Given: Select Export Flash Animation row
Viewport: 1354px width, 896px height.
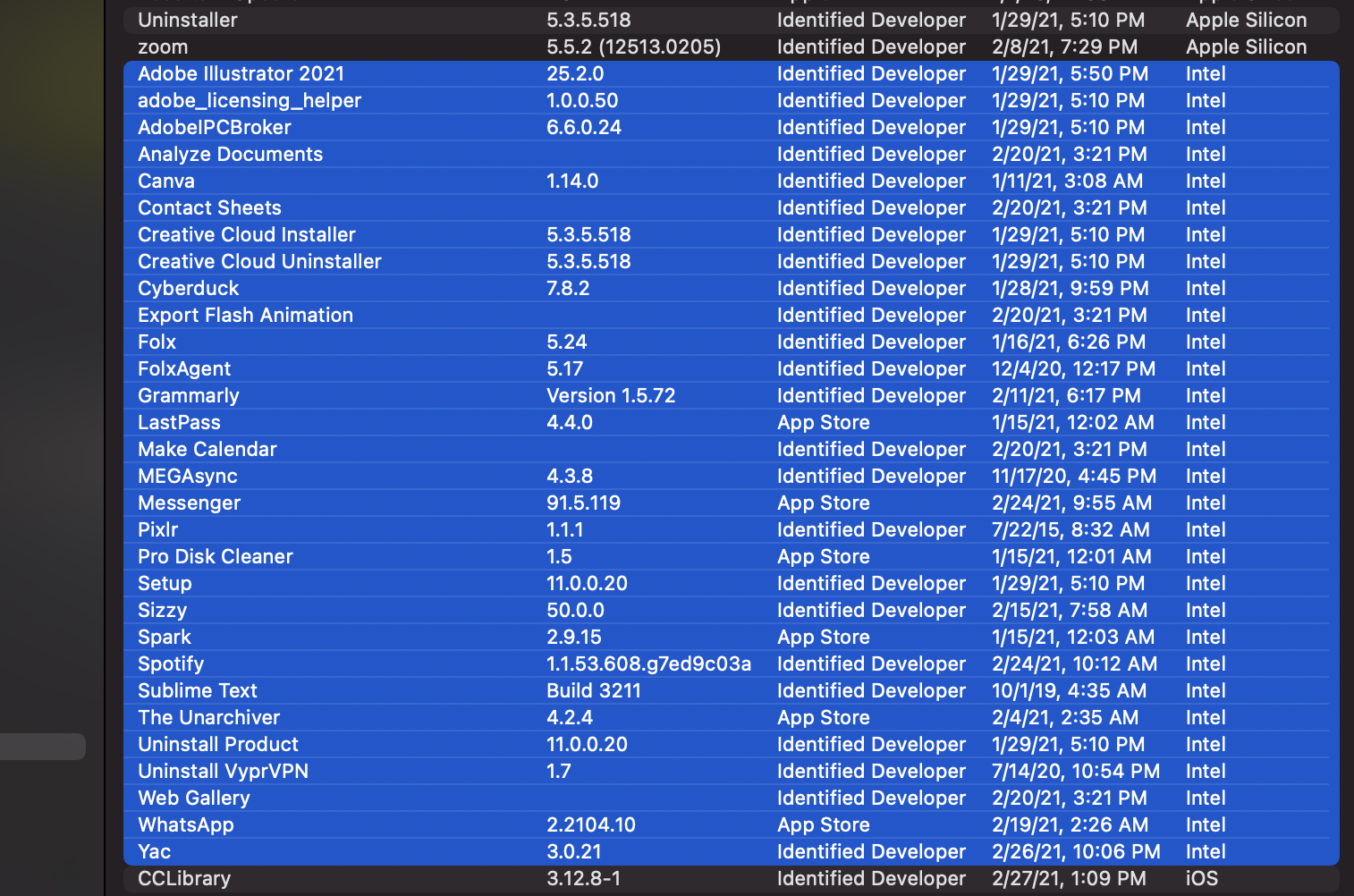Looking at the screenshot, I should pos(732,315).
